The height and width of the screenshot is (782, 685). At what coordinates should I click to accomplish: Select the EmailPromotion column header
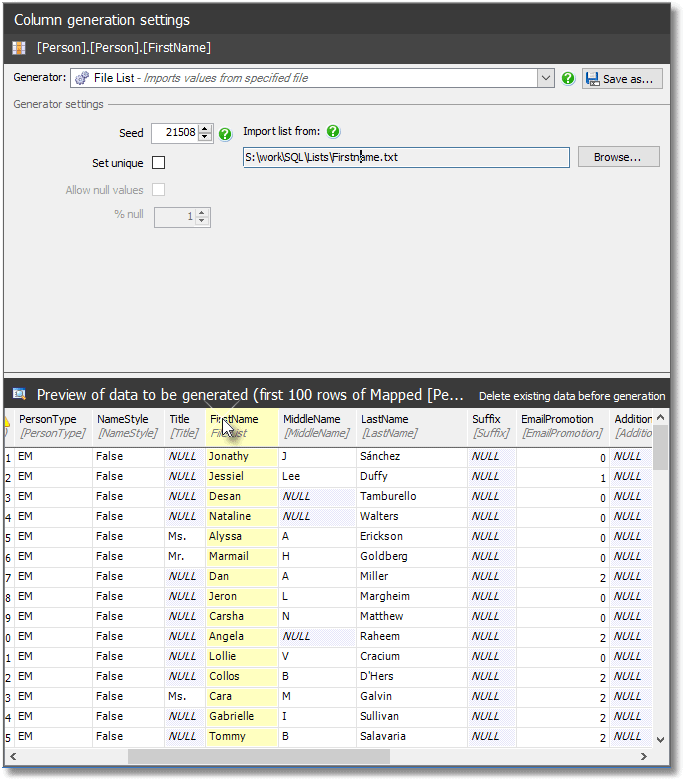562,426
